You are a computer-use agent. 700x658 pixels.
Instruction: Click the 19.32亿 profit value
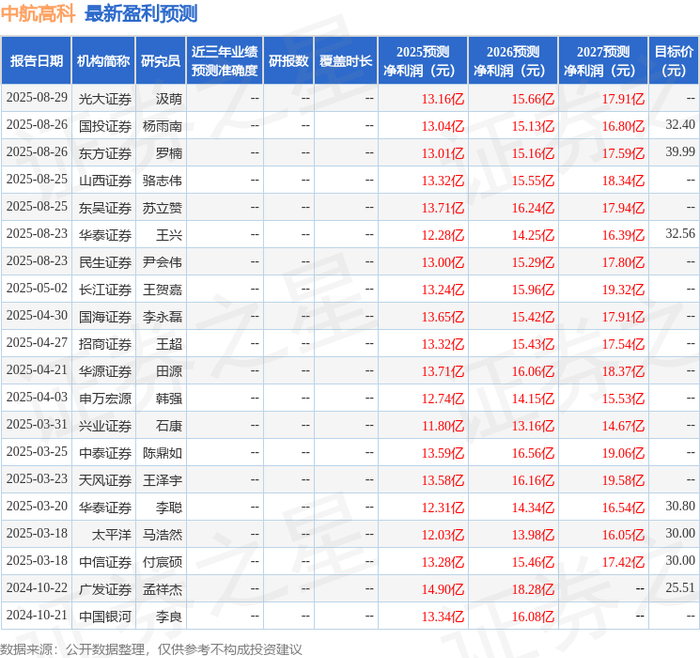[623, 289]
